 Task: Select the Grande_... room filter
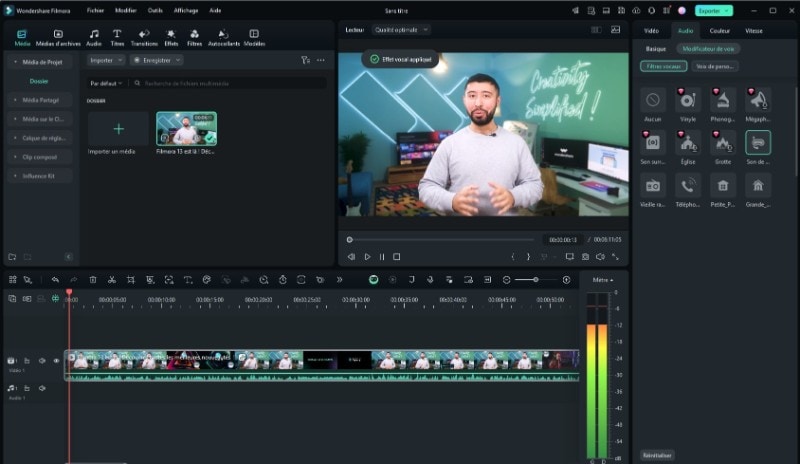(x=758, y=186)
